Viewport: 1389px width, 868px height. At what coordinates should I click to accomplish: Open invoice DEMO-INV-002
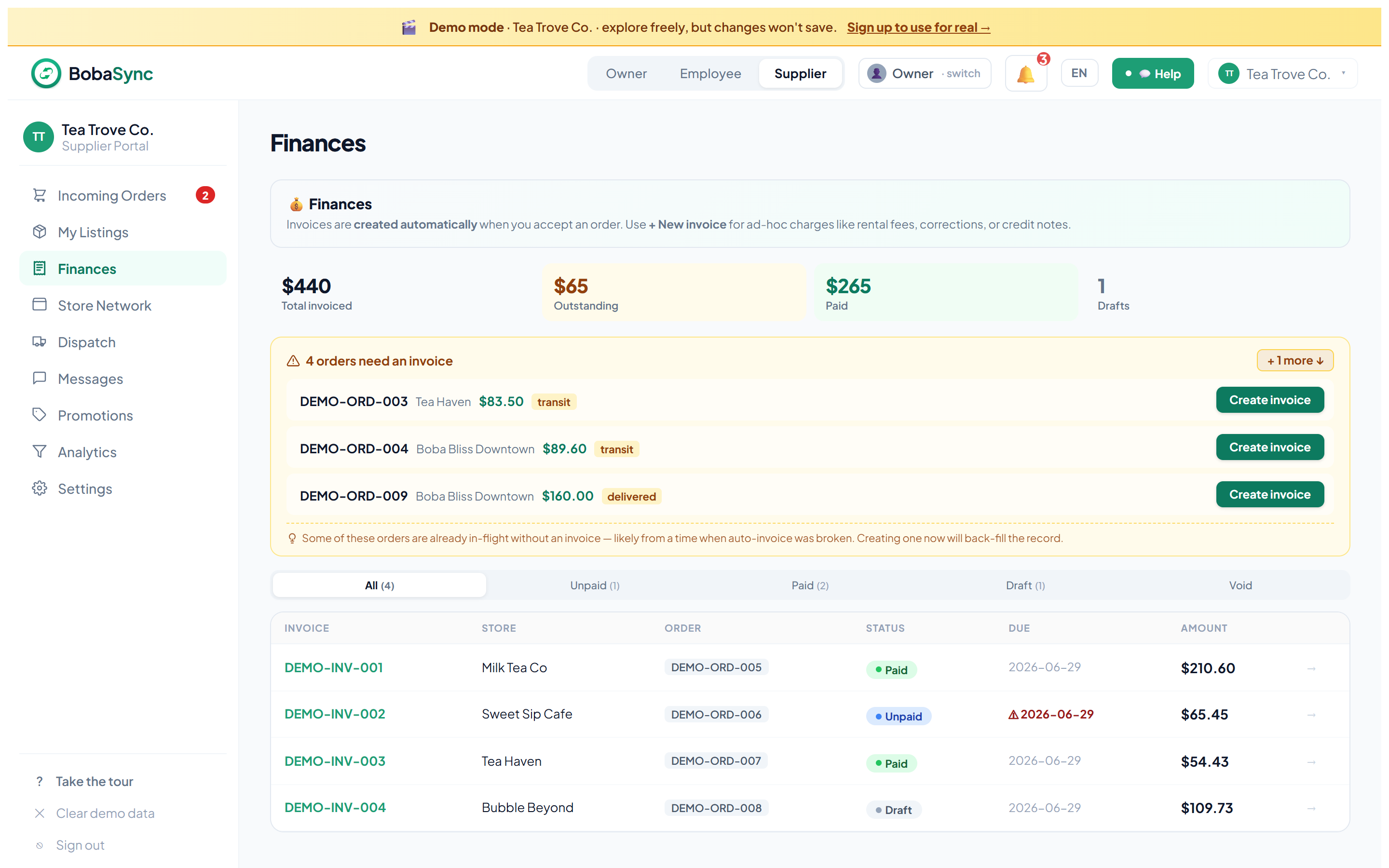point(335,714)
